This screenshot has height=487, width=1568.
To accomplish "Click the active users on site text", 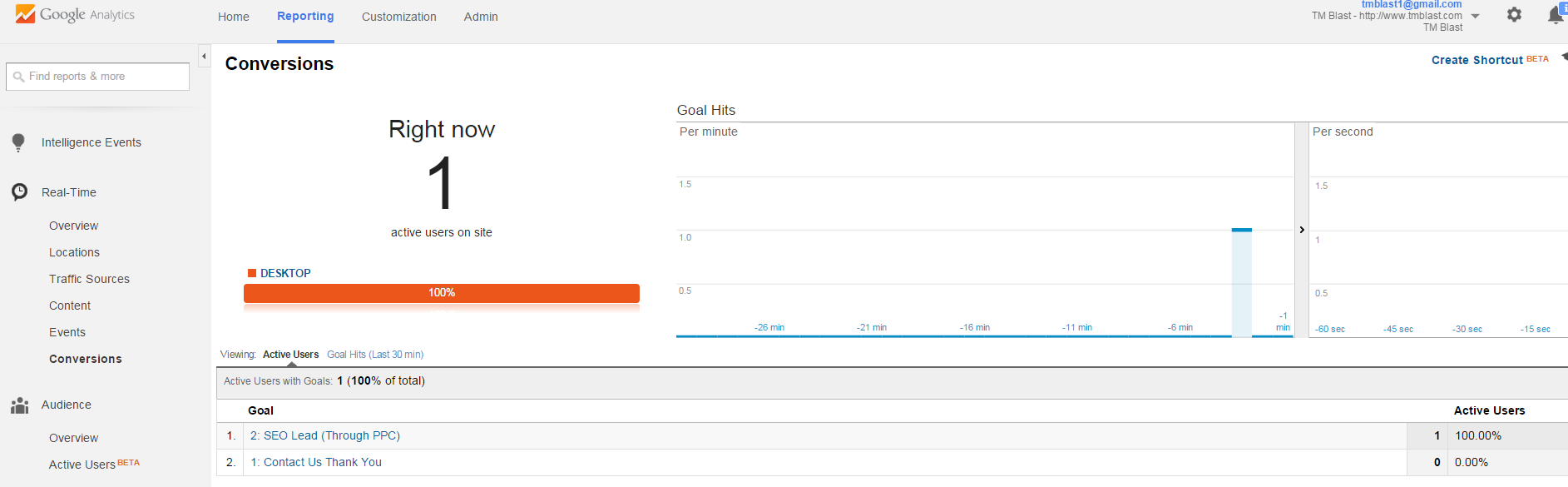I will pyautogui.click(x=442, y=232).
